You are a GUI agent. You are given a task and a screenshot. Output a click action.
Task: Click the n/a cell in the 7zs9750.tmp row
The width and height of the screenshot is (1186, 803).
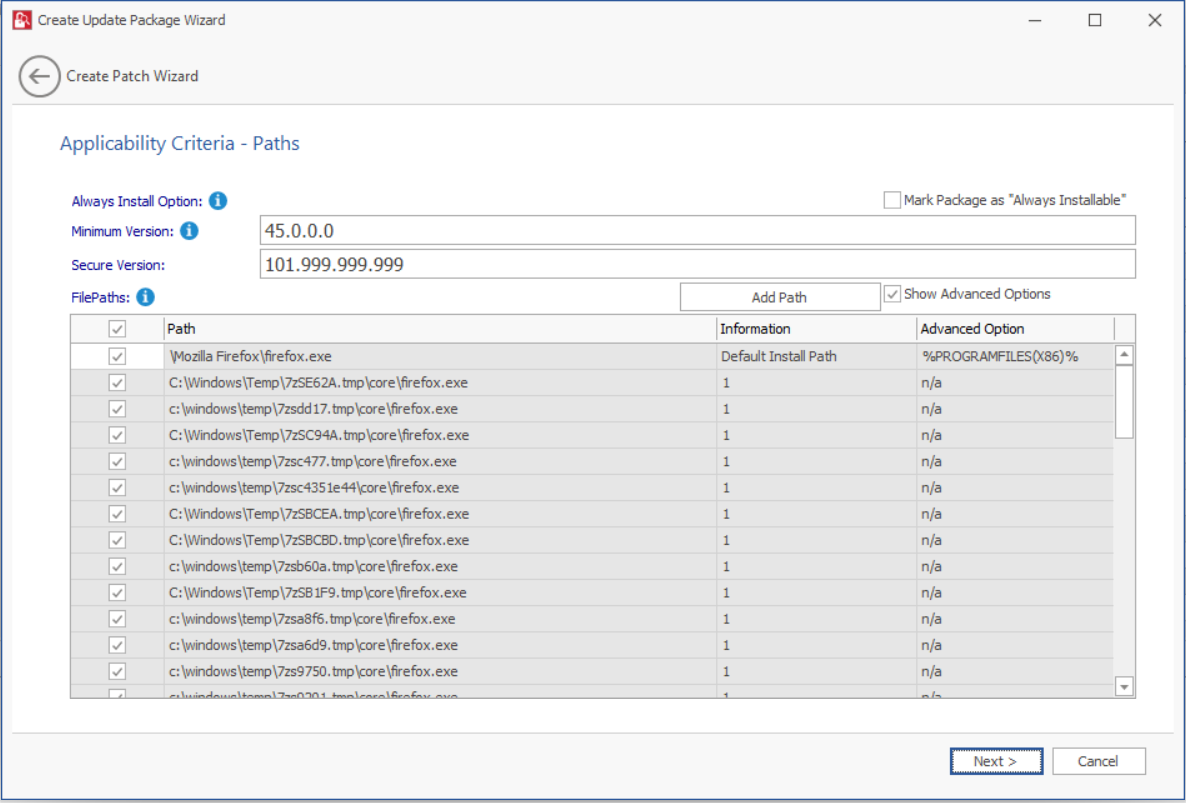1015,671
